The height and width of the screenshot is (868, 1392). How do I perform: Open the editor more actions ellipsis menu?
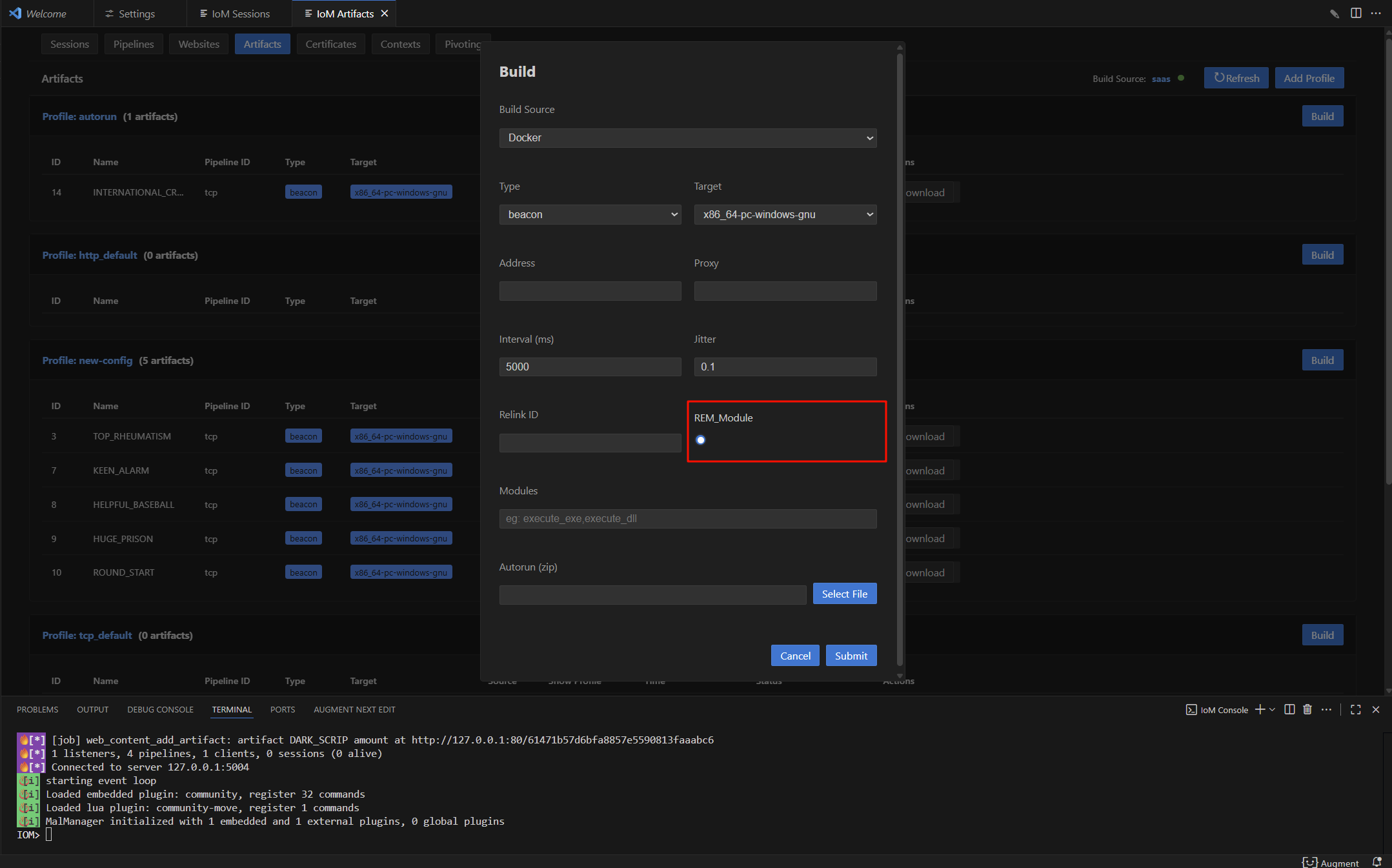click(1375, 14)
